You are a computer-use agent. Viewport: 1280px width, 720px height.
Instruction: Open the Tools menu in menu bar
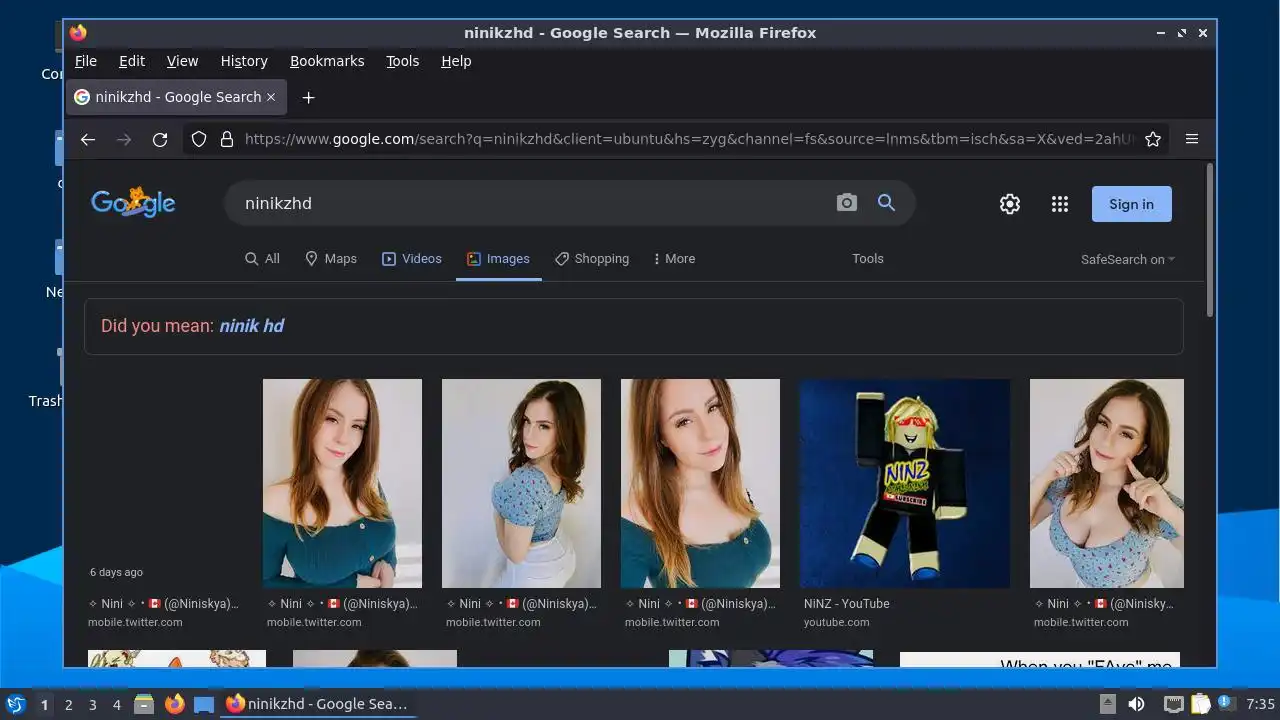pos(403,61)
